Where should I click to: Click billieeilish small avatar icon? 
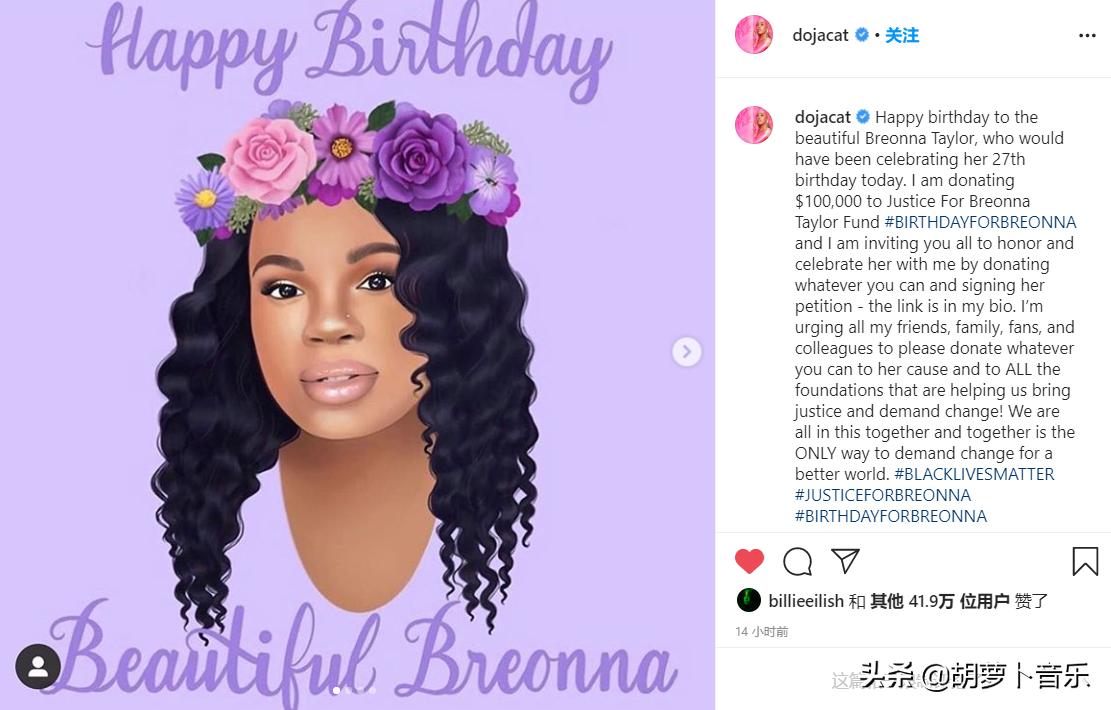click(x=749, y=600)
